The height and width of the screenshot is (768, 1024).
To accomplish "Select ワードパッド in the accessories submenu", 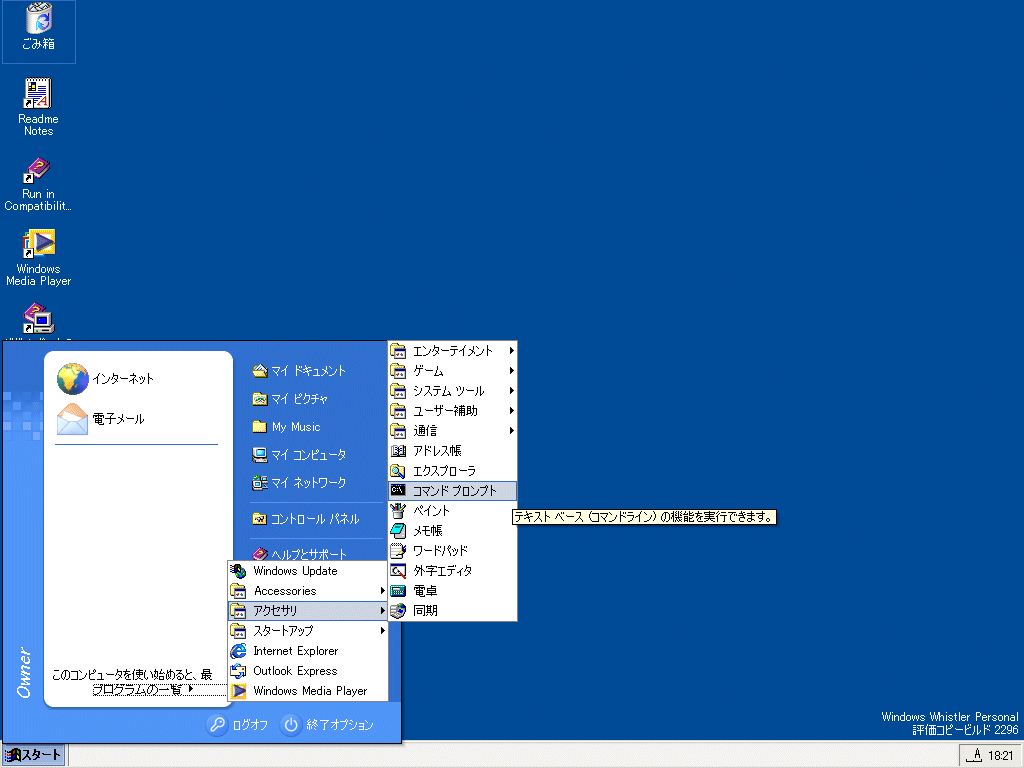I will 452,551.
